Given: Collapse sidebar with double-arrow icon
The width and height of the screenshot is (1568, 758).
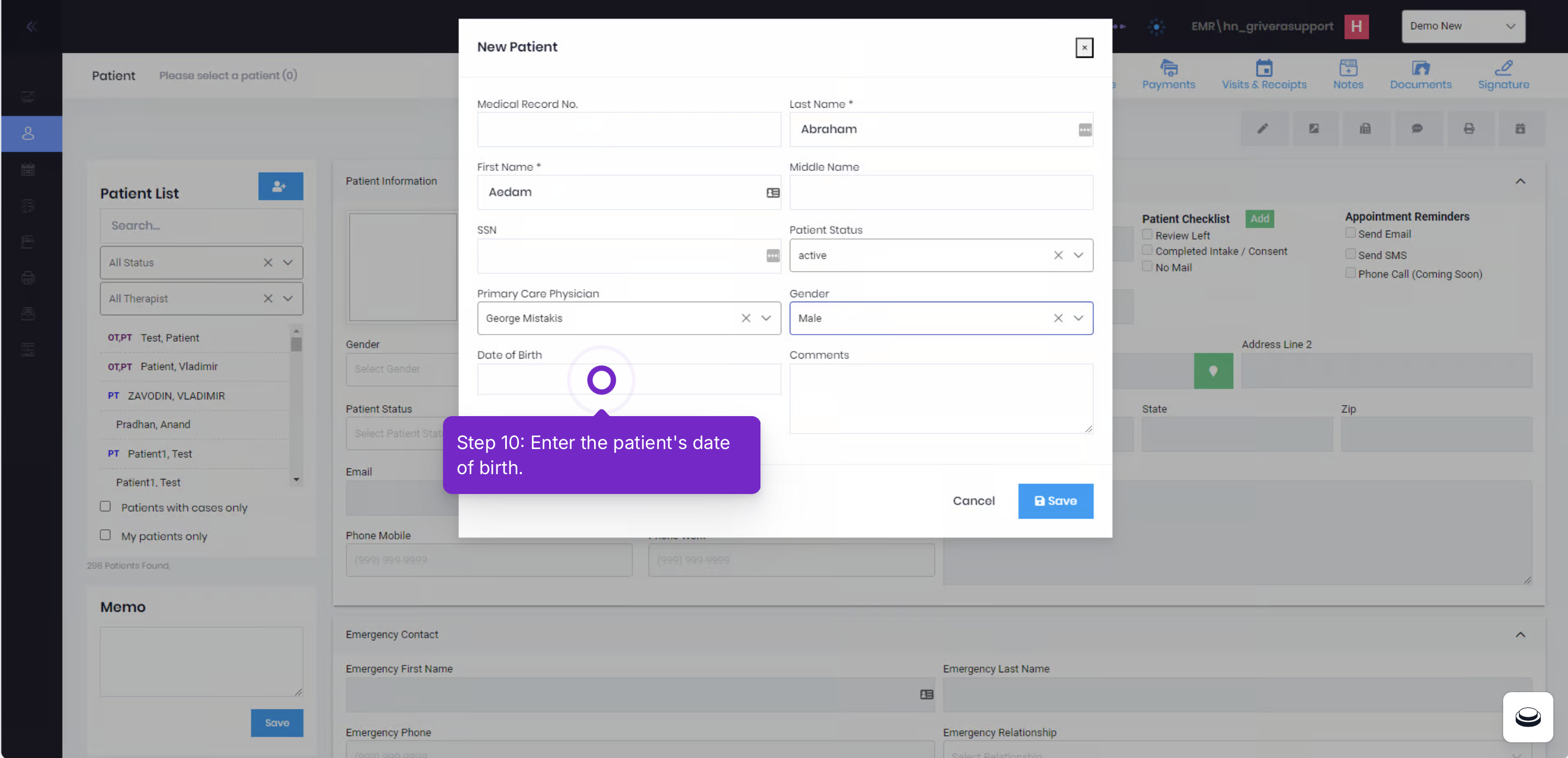Looking at the screenshot, I should tap(32, 26).
